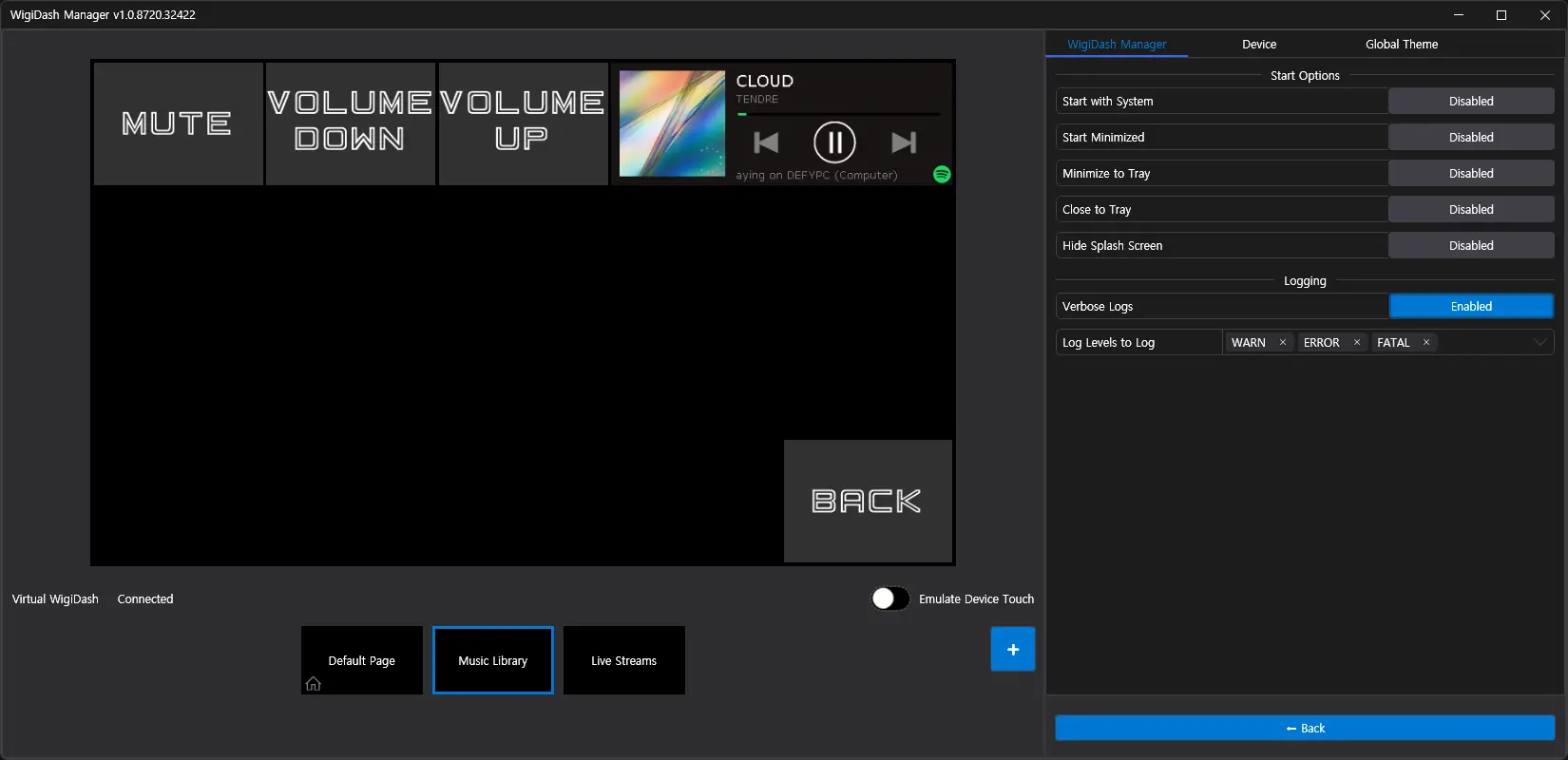The height and width of the screenshot is (760, 1568).
Task: Expand the Log Levels dropdown arrow
Action: [1539, 342]
